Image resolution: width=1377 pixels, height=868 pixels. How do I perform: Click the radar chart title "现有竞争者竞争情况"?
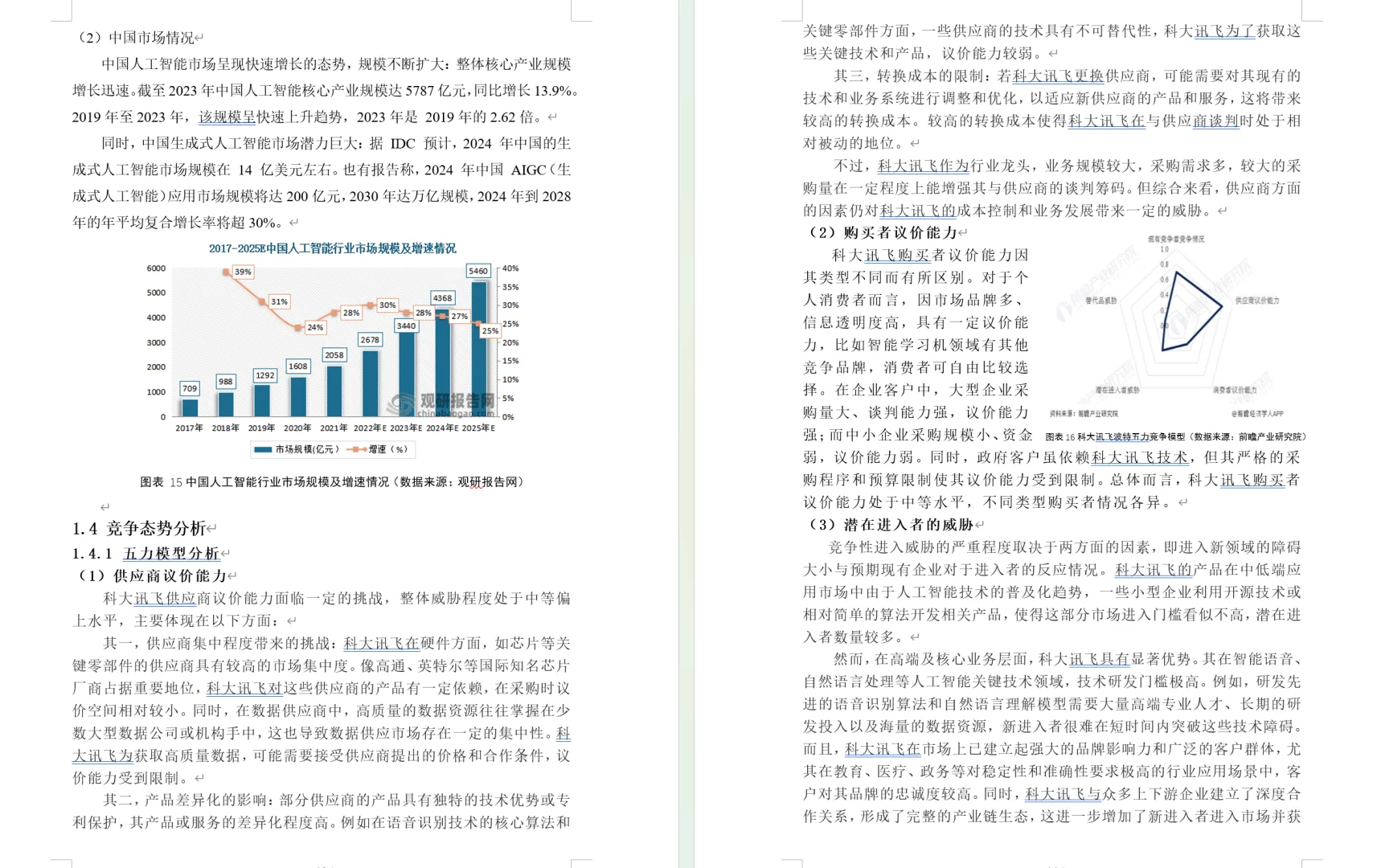pyautogui.click(x=1176, y=240)
